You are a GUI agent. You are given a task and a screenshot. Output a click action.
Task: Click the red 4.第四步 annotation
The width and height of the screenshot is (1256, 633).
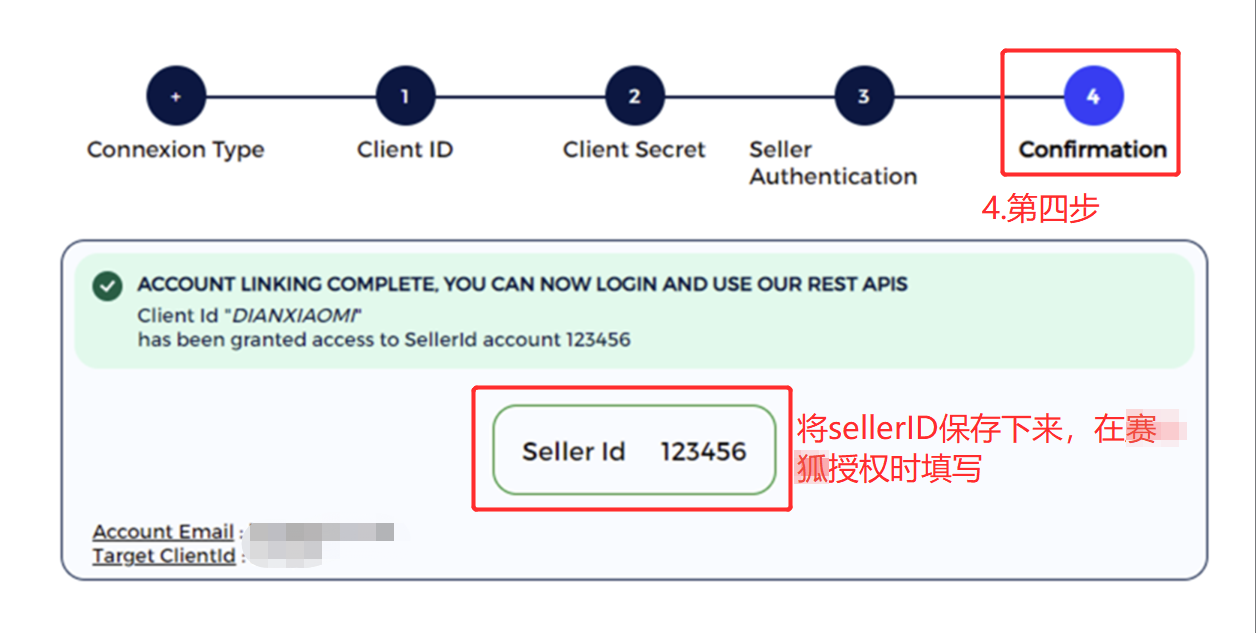coord(1039,209)
